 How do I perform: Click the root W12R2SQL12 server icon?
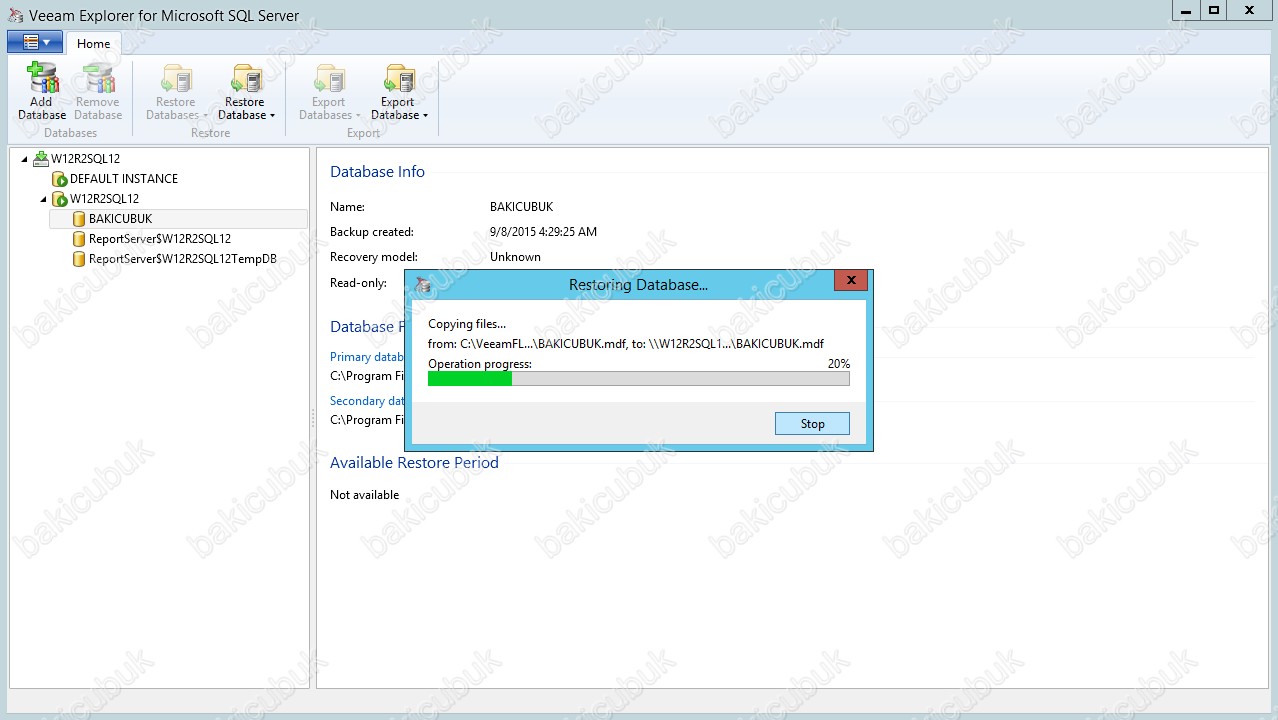click(x=40, y=159)
